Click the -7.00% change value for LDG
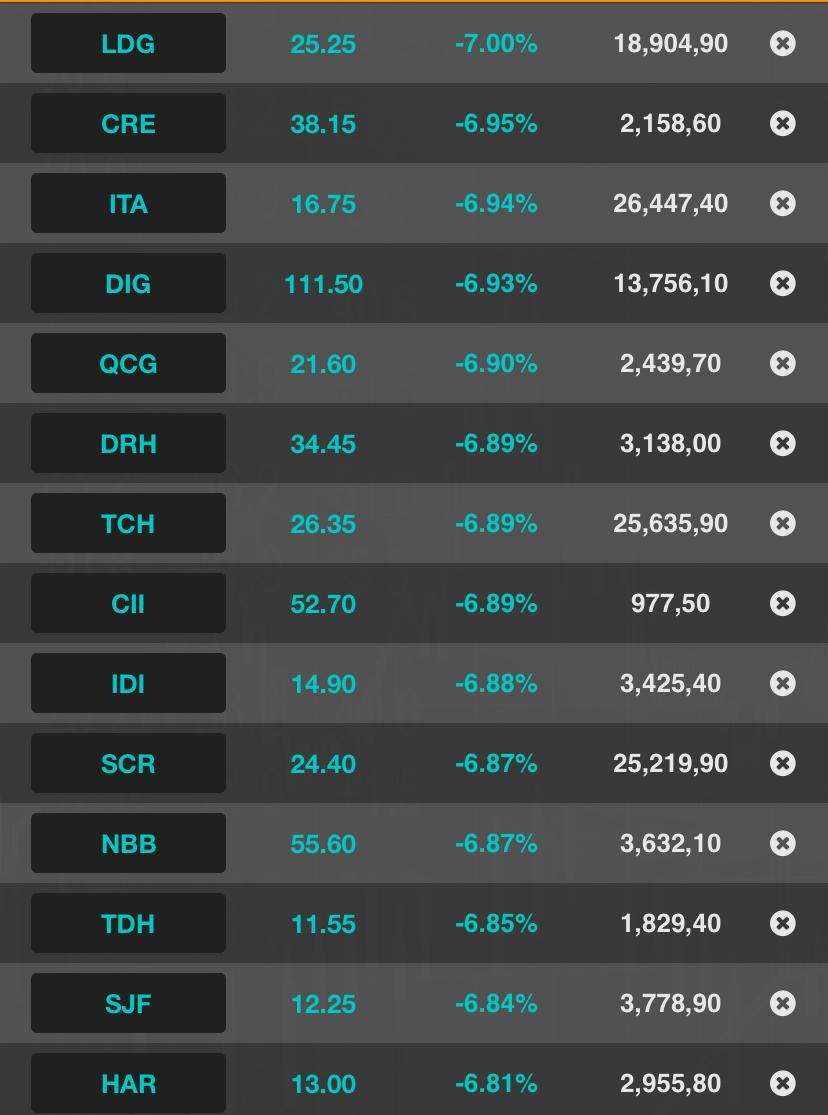Viewport: 828px width, 1115px height. [496, 44]
